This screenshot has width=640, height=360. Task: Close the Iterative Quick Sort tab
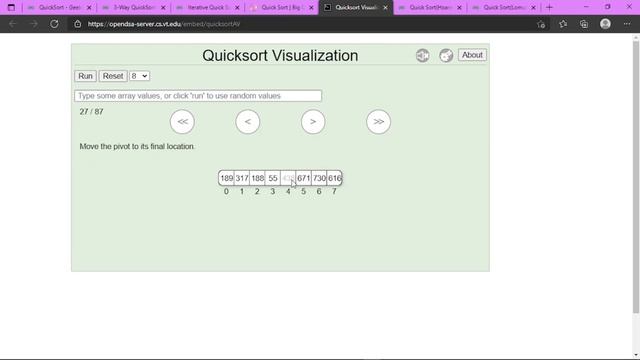[237, 7]
